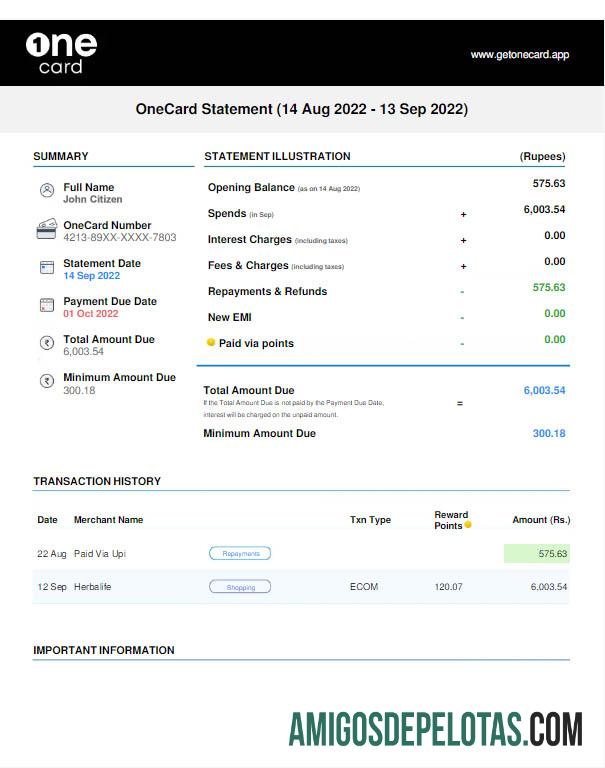605x768 pixels.
Task: Select the Merchant Name column header
Action: tap(108, 520)
